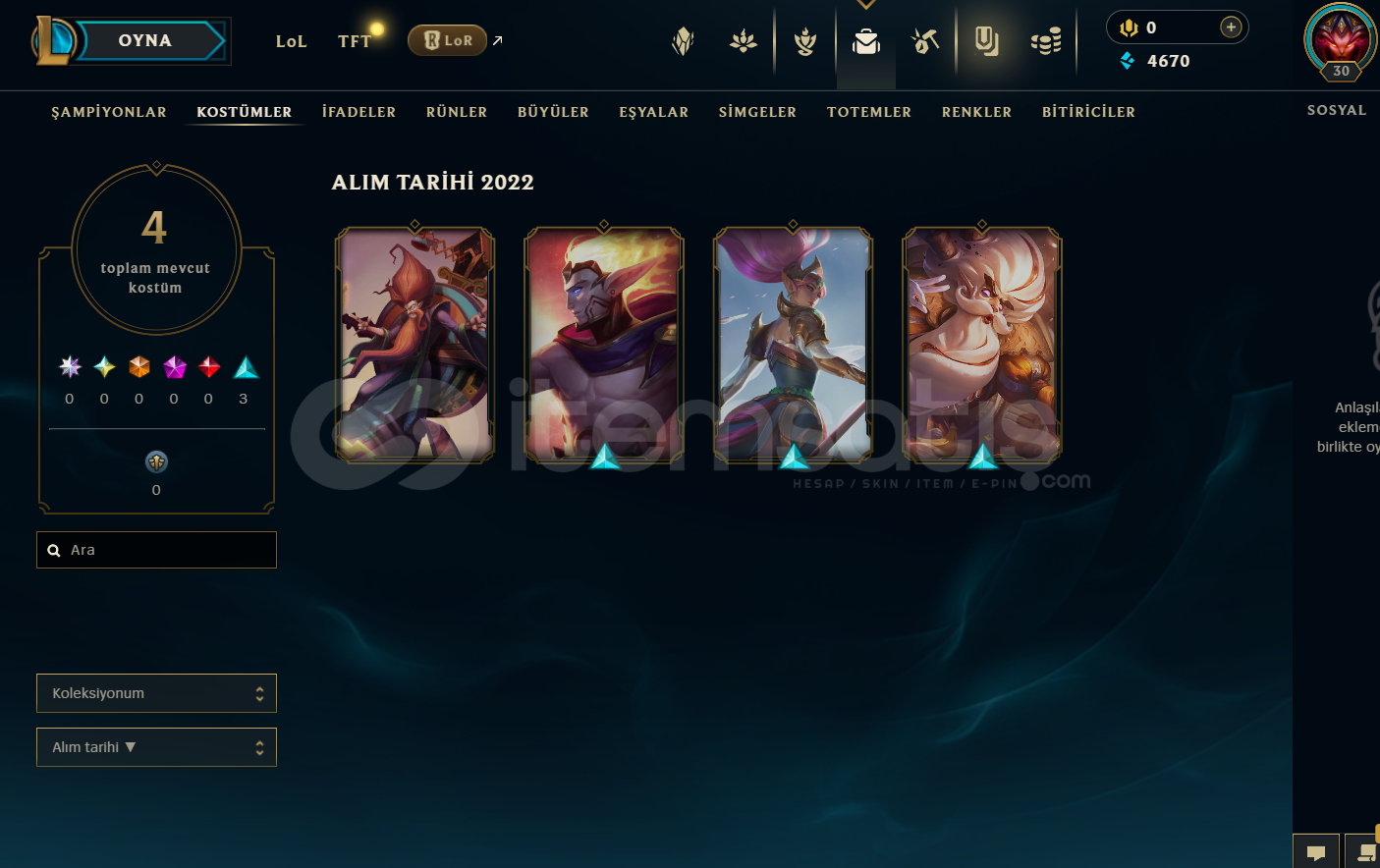
Task: Switch to the İFADELER tab
Action: 359,112
